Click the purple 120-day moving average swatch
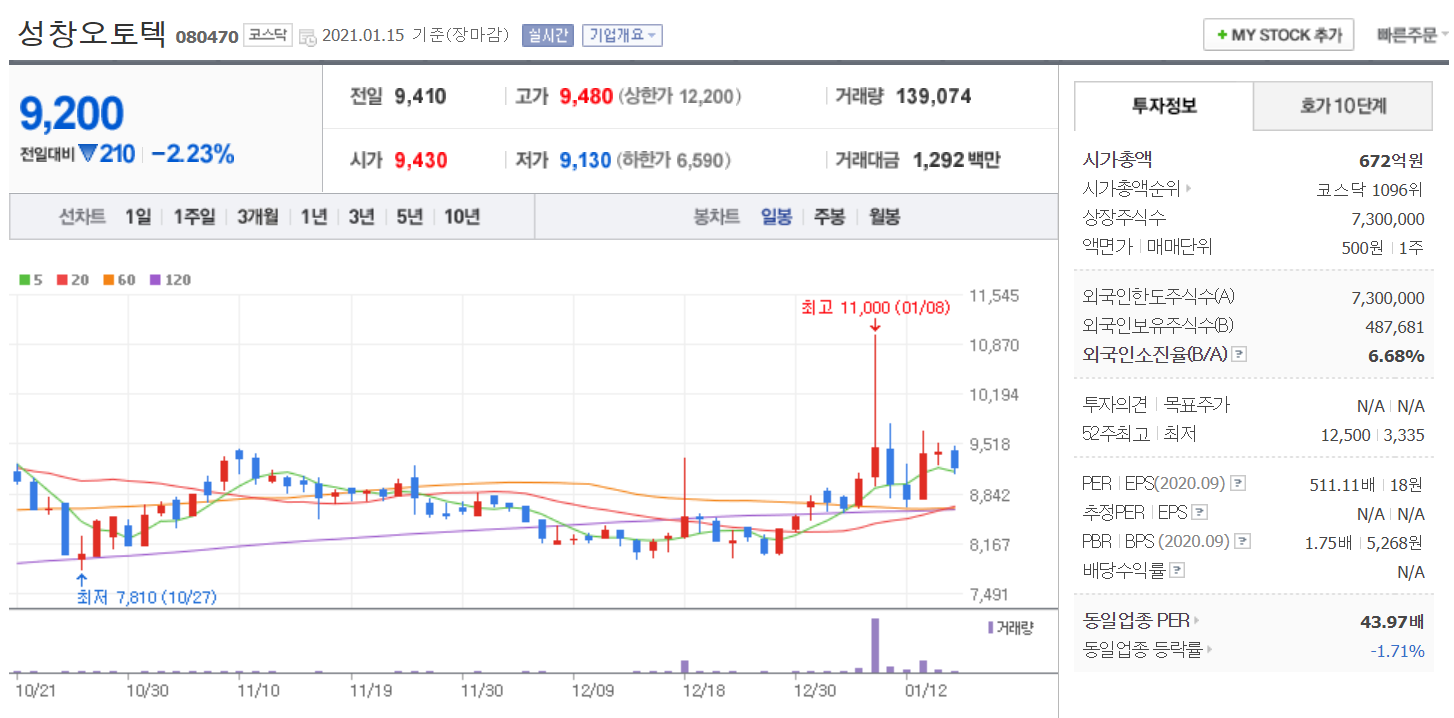The width and height of the screenshot is (1454, 718). pyautogui.click(x=155, y=280)
